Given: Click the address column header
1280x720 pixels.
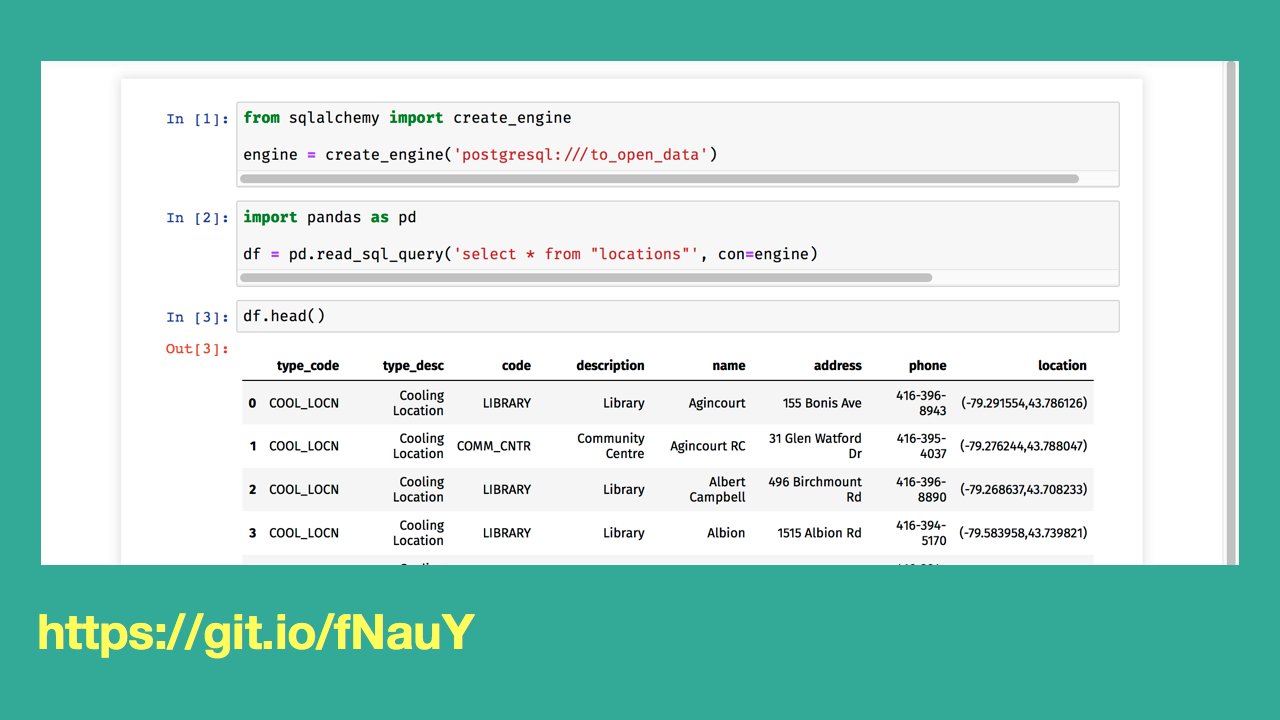Looking at the screenshot, I should (x=837, y=366).
